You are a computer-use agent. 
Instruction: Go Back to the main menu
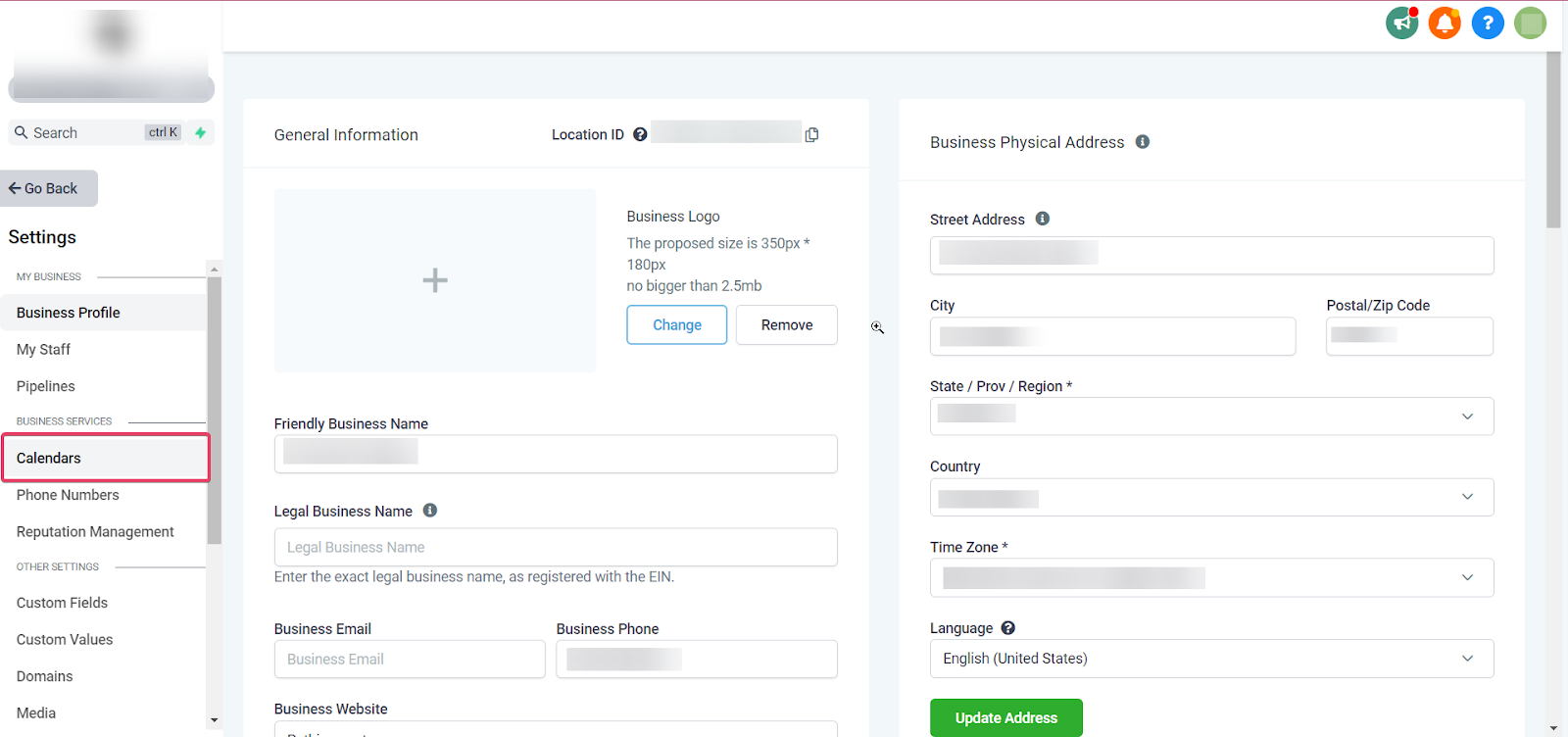pos(49,188)
